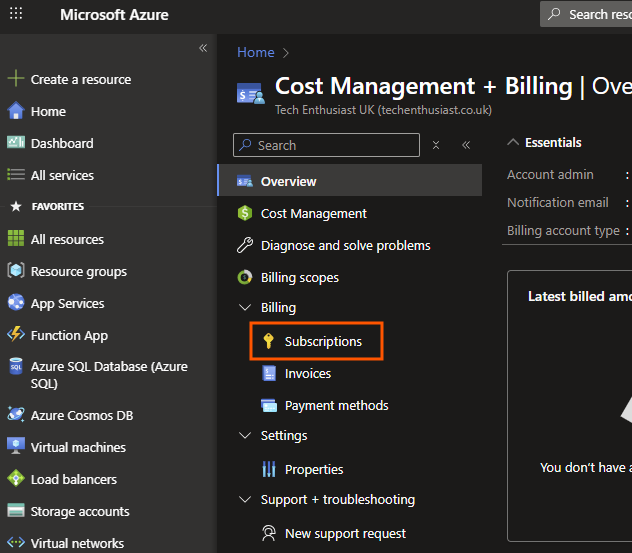Click the 'Account admin' label
Screen dimensions: 632x553
pyautogui.click(x=550, y=175)
